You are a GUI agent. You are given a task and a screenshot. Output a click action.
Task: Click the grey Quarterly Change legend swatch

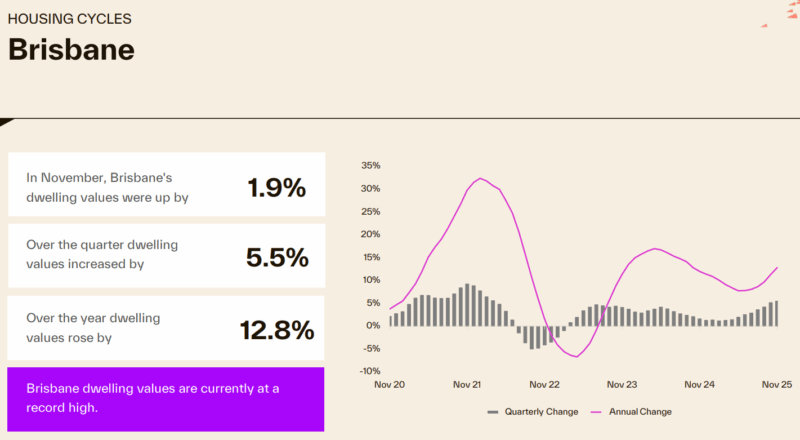click(x=493, y=412)
